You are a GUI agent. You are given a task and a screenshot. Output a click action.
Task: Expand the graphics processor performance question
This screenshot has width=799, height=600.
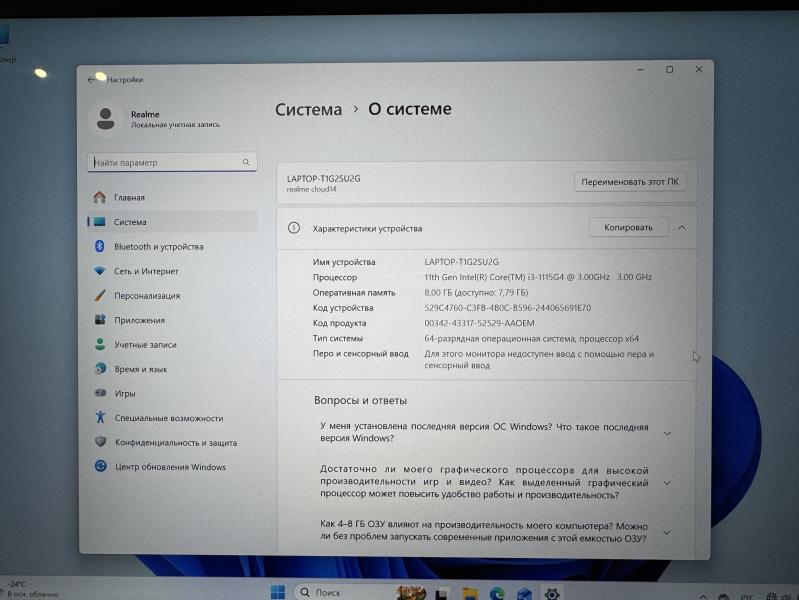667,483
